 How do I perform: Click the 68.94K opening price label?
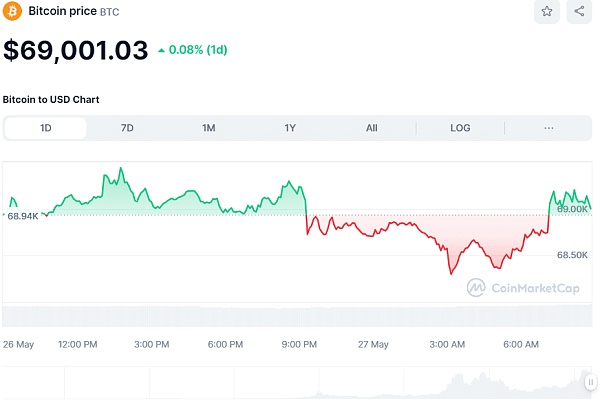tap(22, 215)
